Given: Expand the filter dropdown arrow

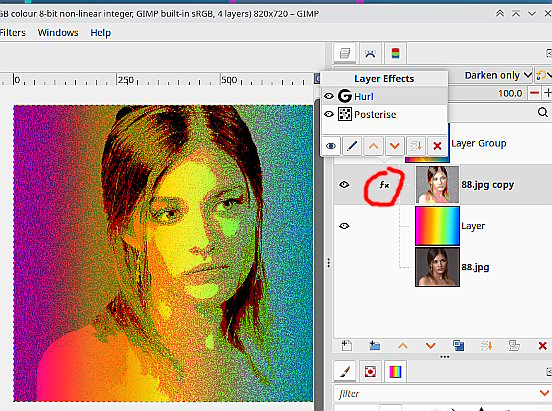Looking at the screenshot, I should (544, 393).
